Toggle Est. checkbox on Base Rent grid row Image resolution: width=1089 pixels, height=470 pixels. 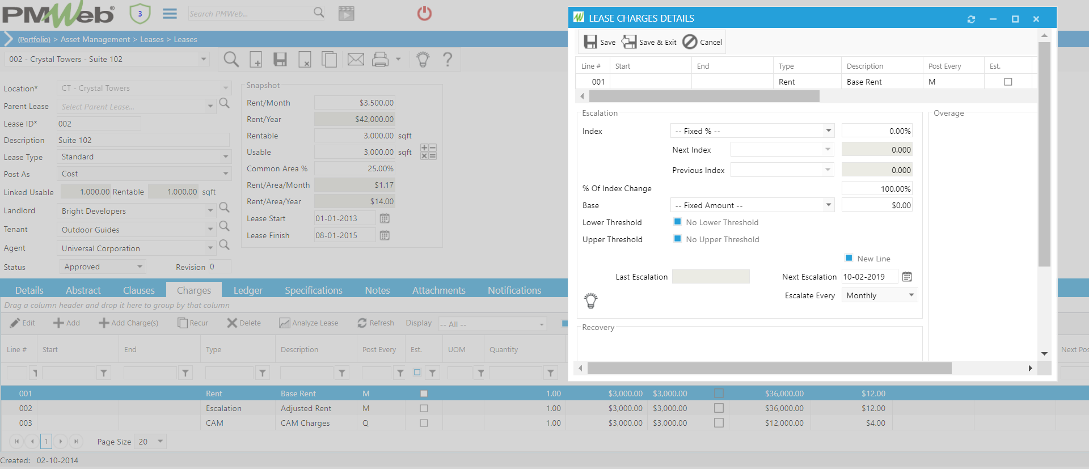point(424,393)
